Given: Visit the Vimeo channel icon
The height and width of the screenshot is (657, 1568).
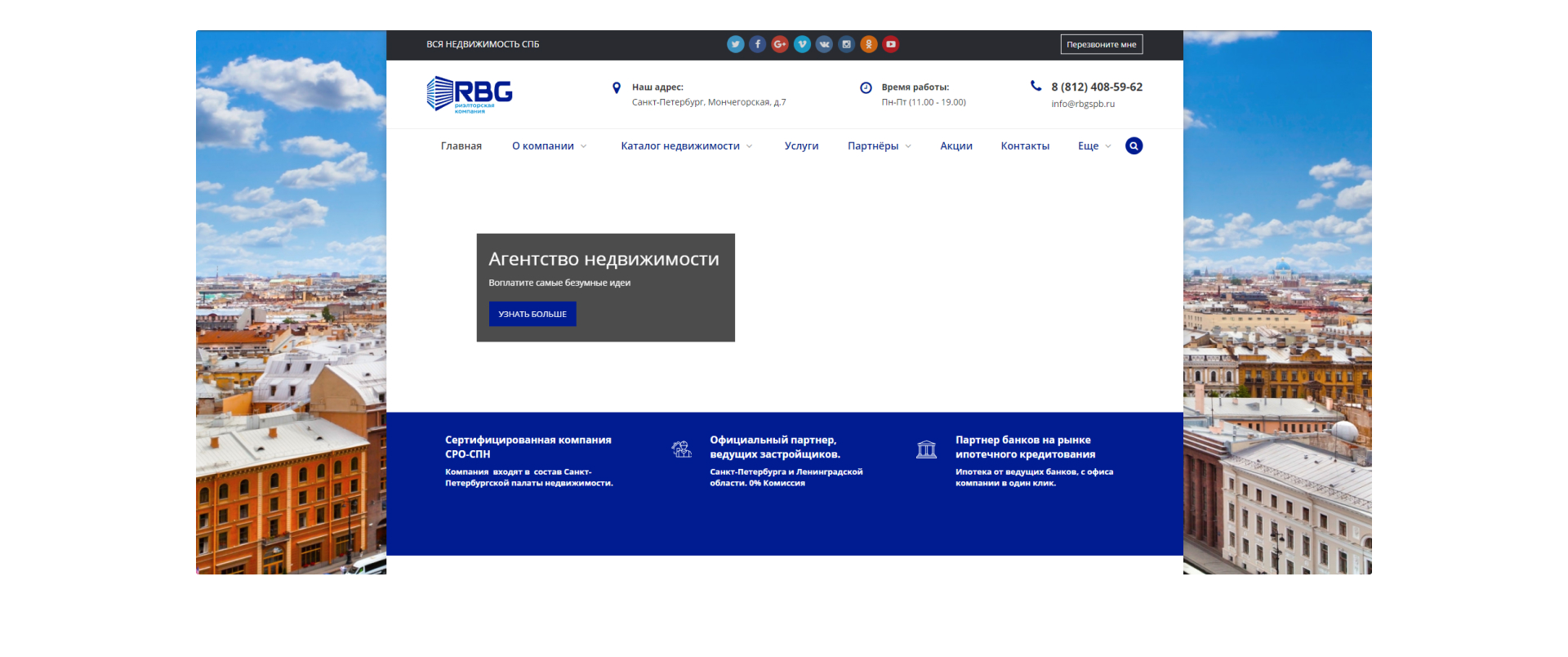Looking at the screenshot, I should [802, 44].
